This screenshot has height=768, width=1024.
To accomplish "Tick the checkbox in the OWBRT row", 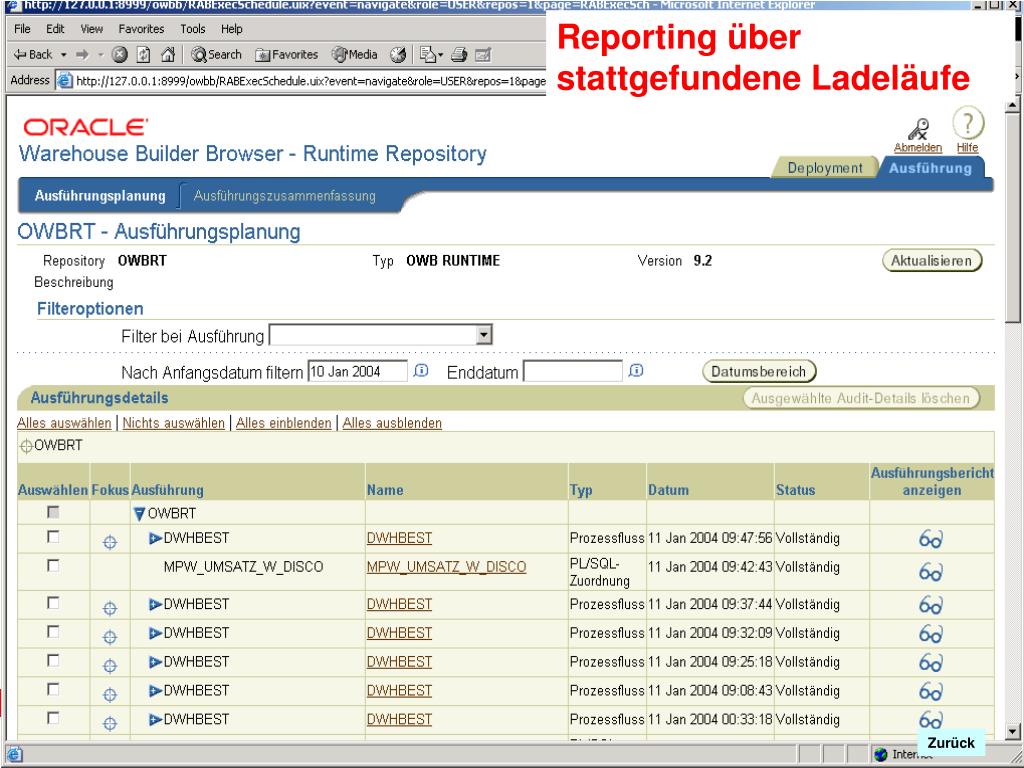I will tap(54, 512).
